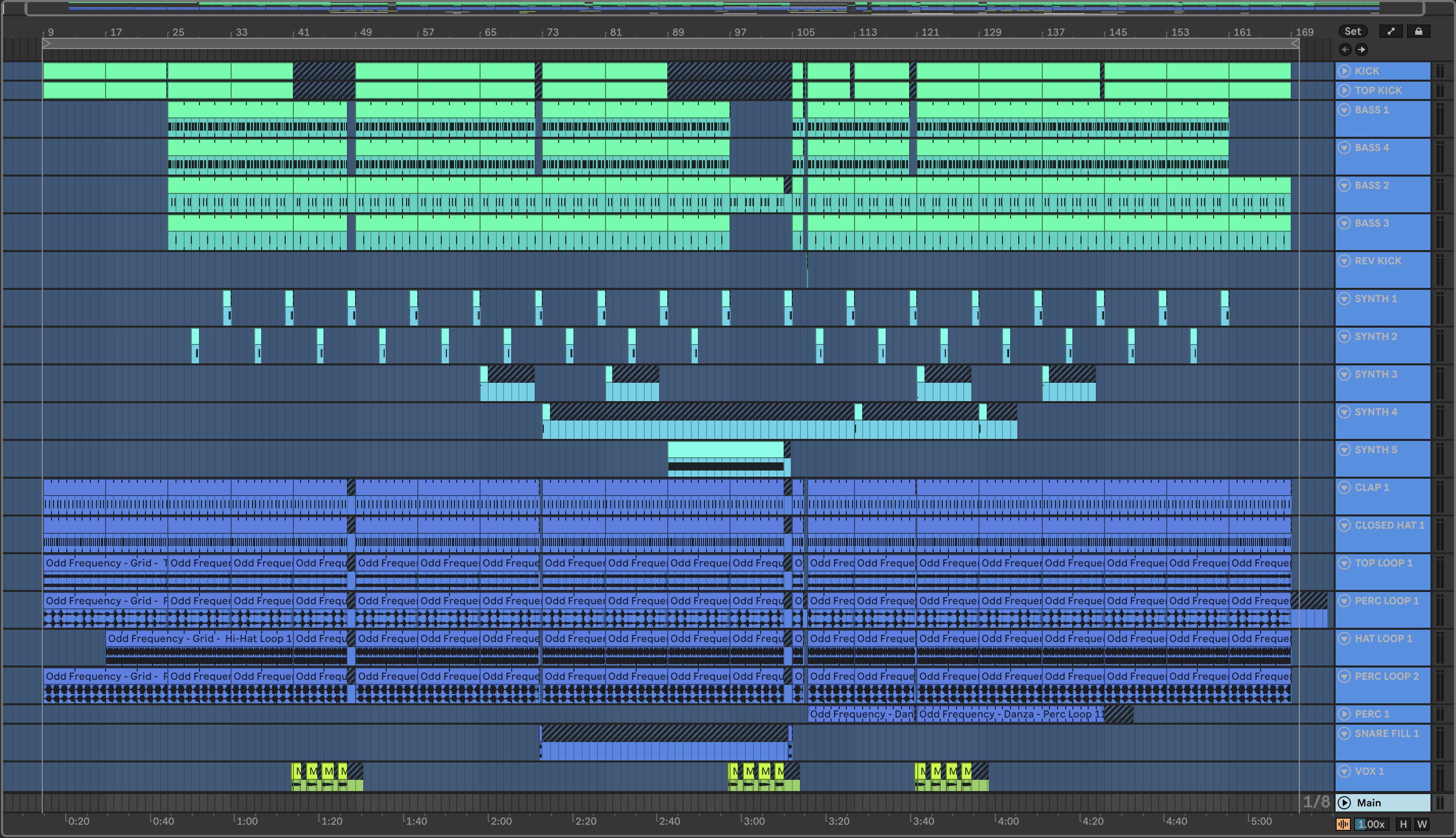1456x838 pixels.
Task: Click the Set locator button
Action: [x=1352, y=32]
